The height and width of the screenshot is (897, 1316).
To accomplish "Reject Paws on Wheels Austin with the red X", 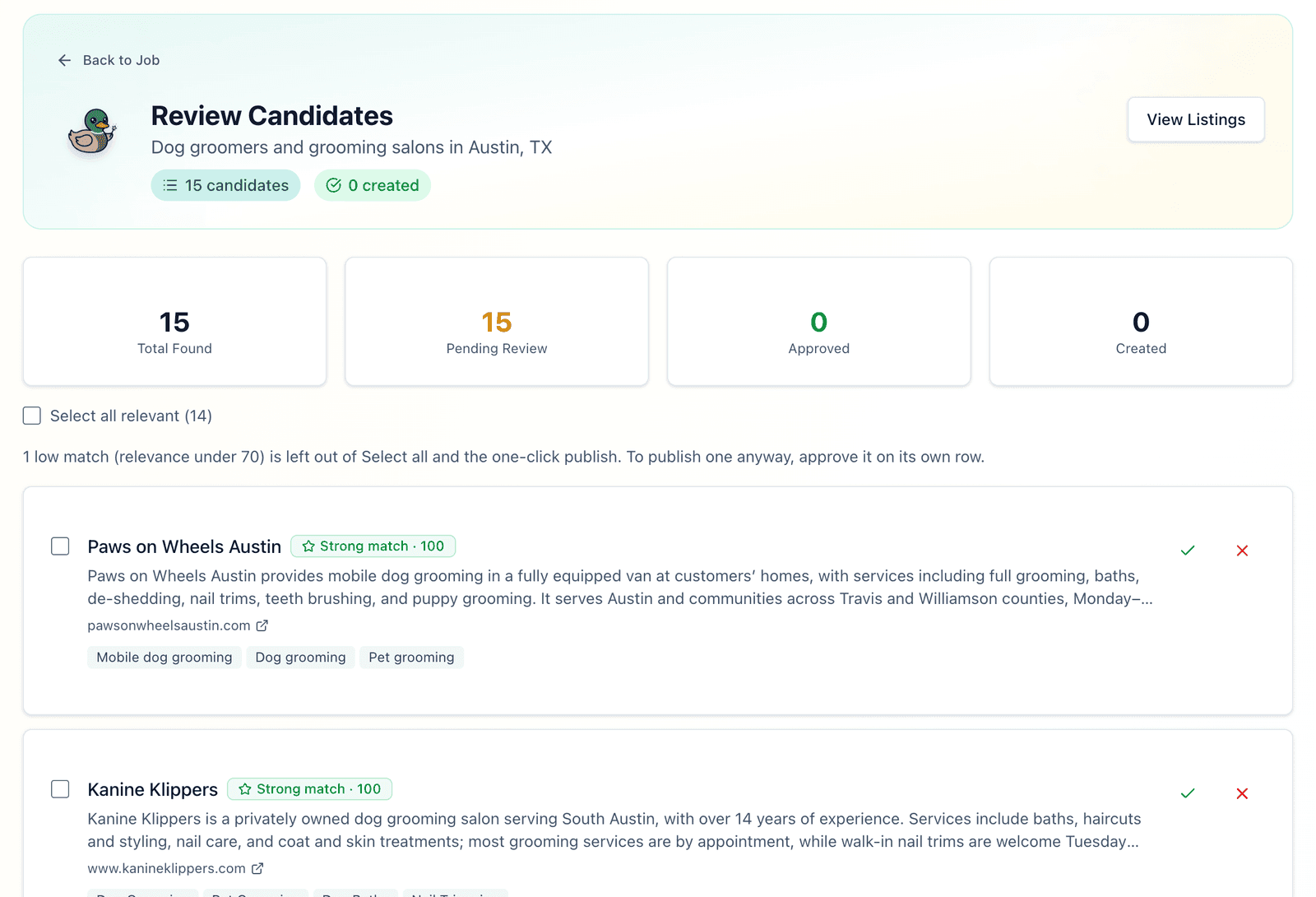I will click(1242, 551).
